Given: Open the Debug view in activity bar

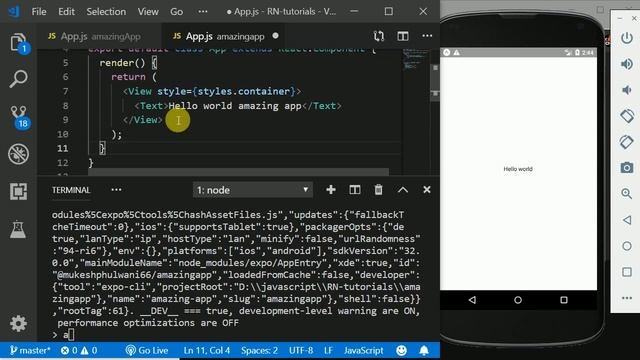Looking at the screenshot, I should tap(18, 154).
